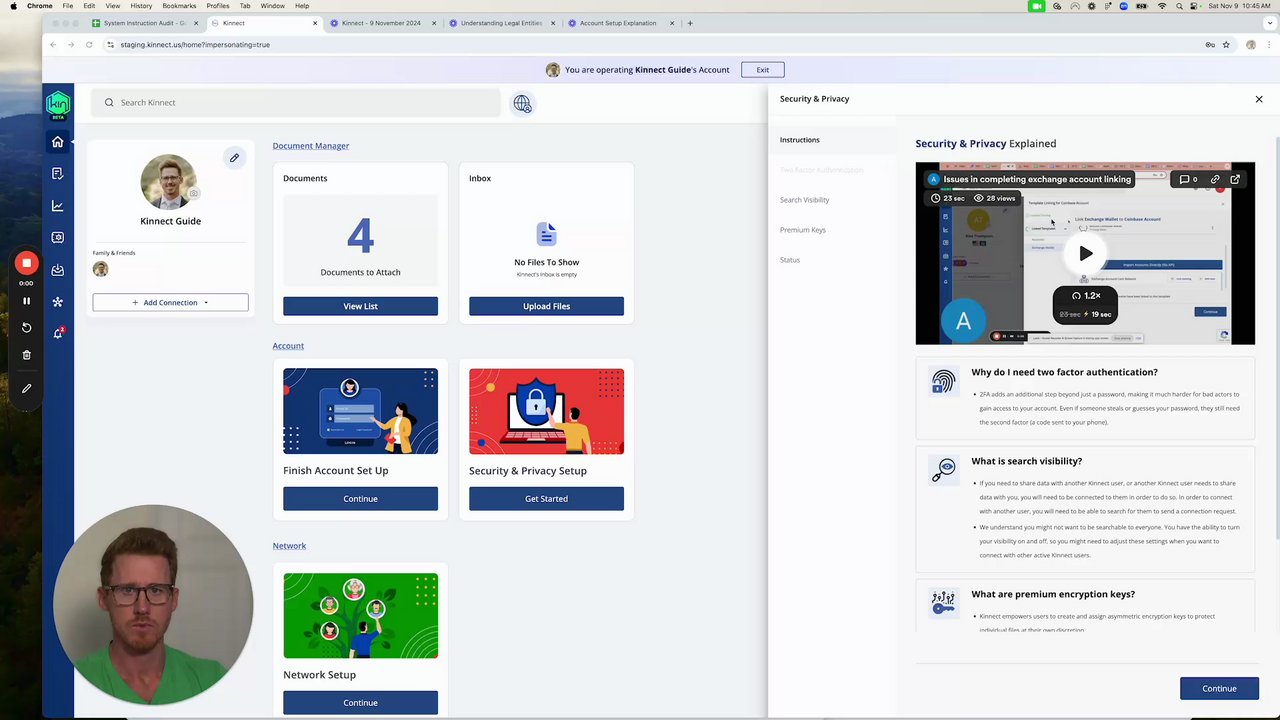Open the Chrome File menu

click(x=68, y=6)
